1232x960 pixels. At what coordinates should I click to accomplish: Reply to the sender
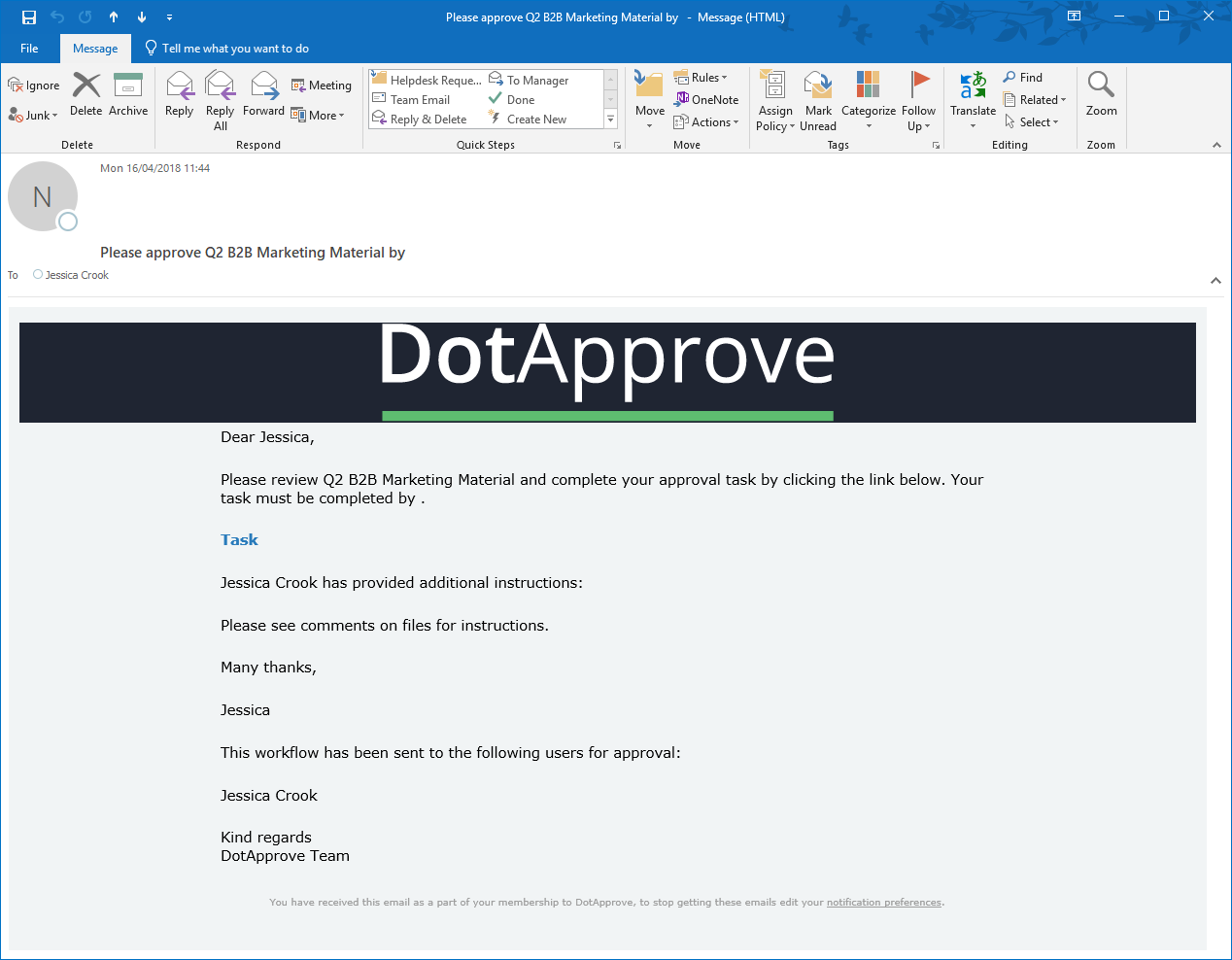click(x=180, y=95)
